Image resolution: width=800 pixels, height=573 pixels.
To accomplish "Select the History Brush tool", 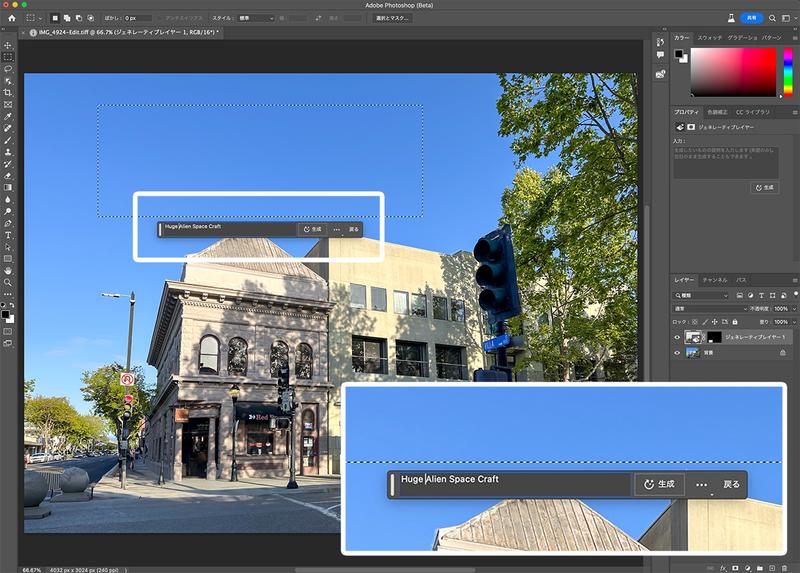I will 8,164.
